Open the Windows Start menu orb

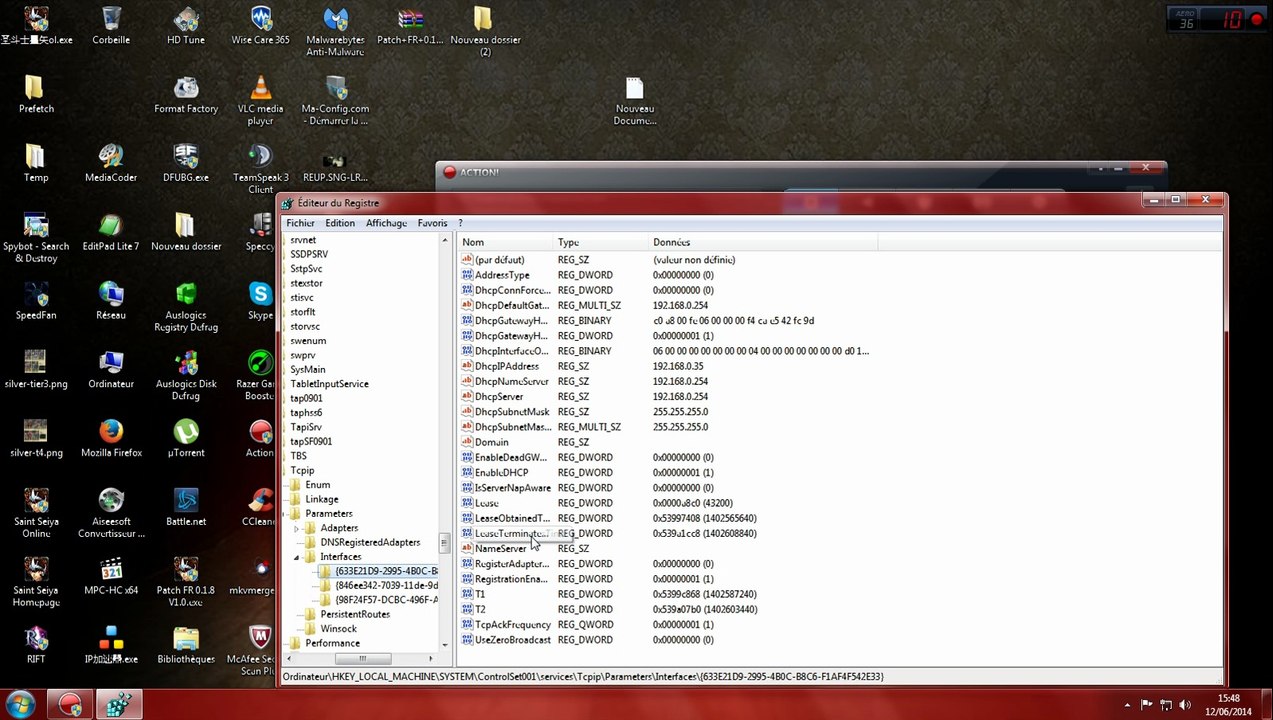pos(21,704)
